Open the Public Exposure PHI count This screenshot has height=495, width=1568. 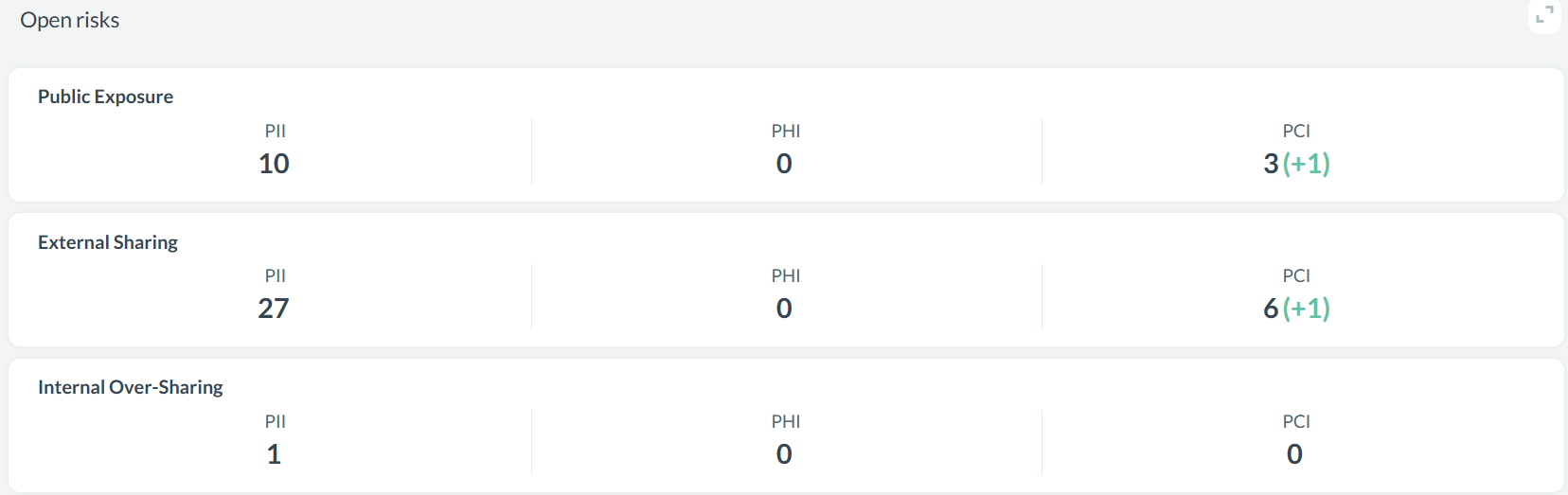coord(784,164)
